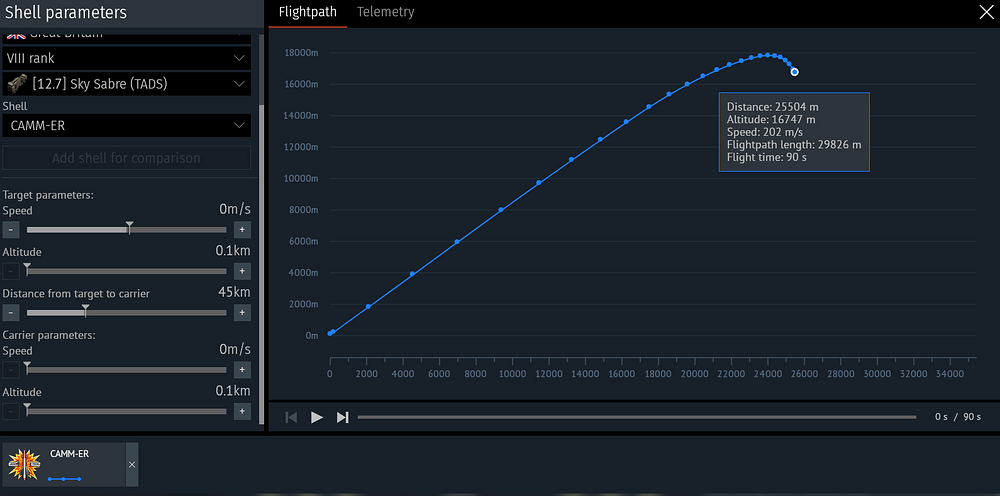Click Add shell for comparison button
1000x496 pixels.
[x=126, y=158]
